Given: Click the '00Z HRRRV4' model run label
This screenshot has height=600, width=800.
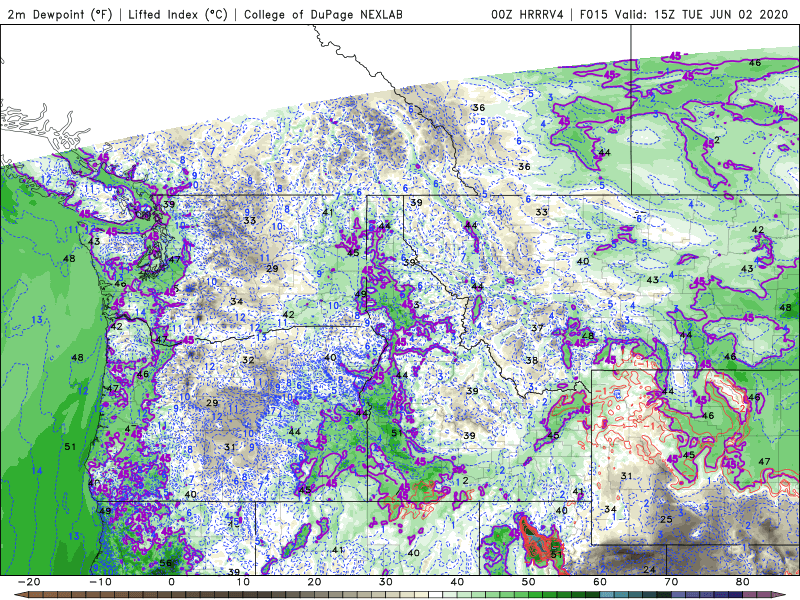Looking at the screenshot, I should [527, 14].
